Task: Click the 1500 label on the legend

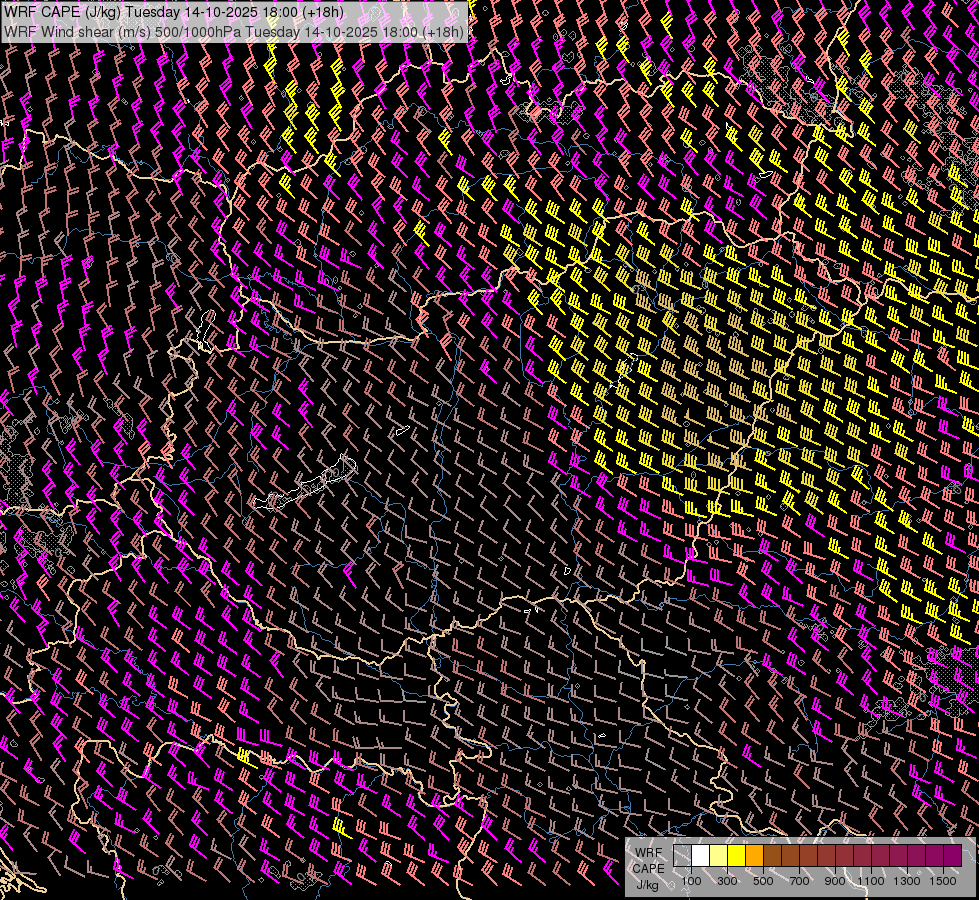Action: coord(943,881)
